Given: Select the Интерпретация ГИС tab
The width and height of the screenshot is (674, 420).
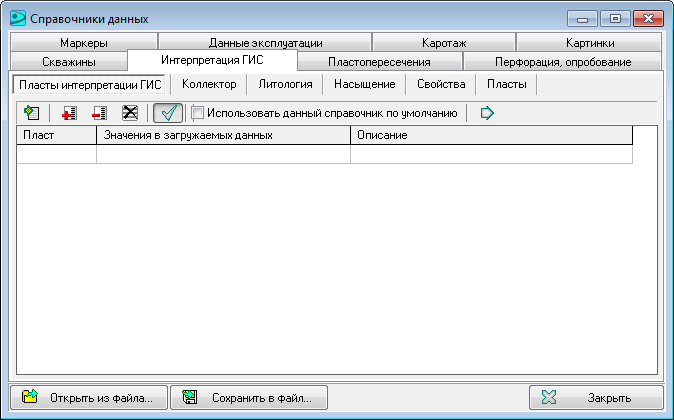Looking at the screenshot, I should [x=212, y=60].
